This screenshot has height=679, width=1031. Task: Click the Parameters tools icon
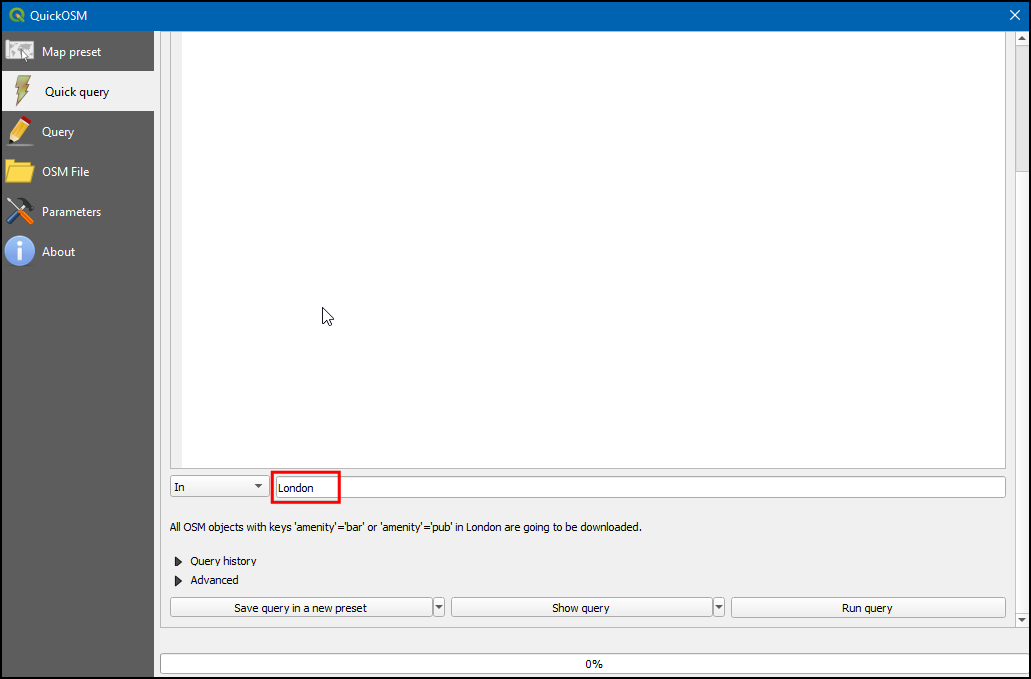click(x=20, y=211)
